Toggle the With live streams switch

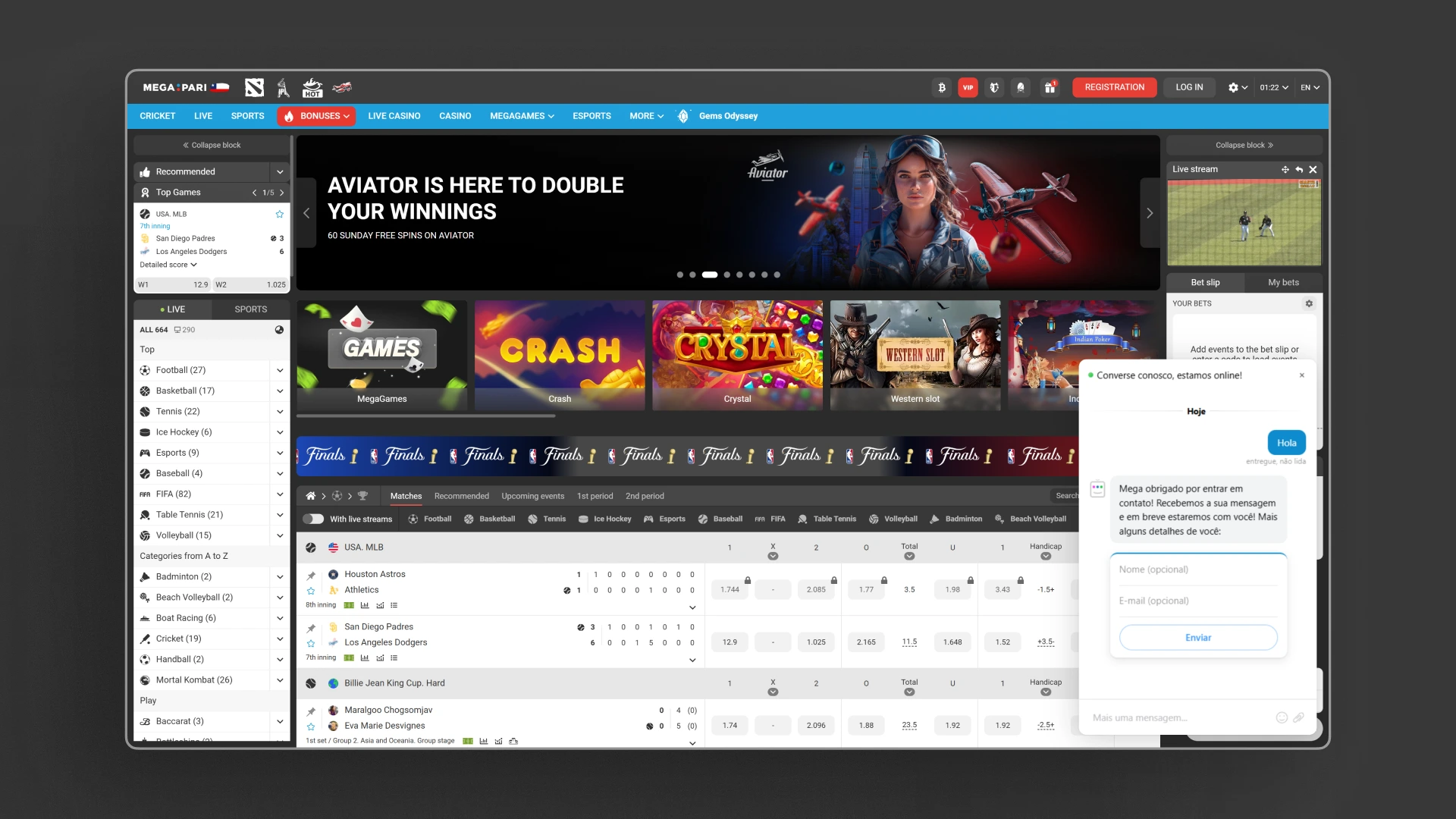(x=313, y=519)
